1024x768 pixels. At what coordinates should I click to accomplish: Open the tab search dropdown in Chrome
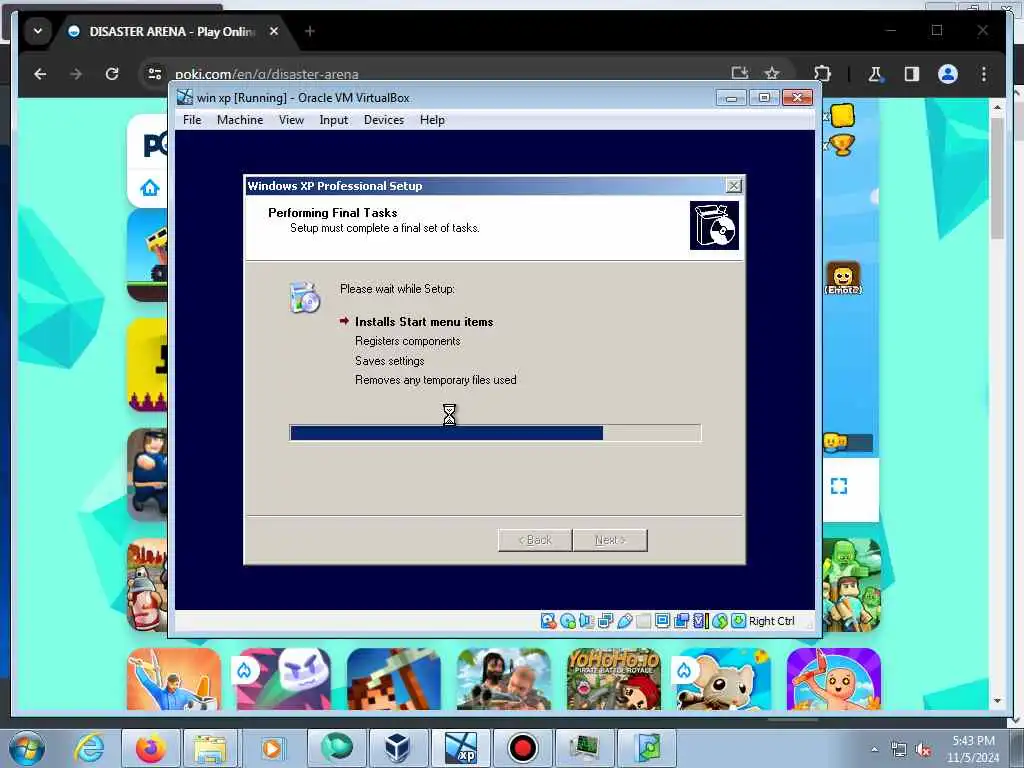click(x=38, y=31)
